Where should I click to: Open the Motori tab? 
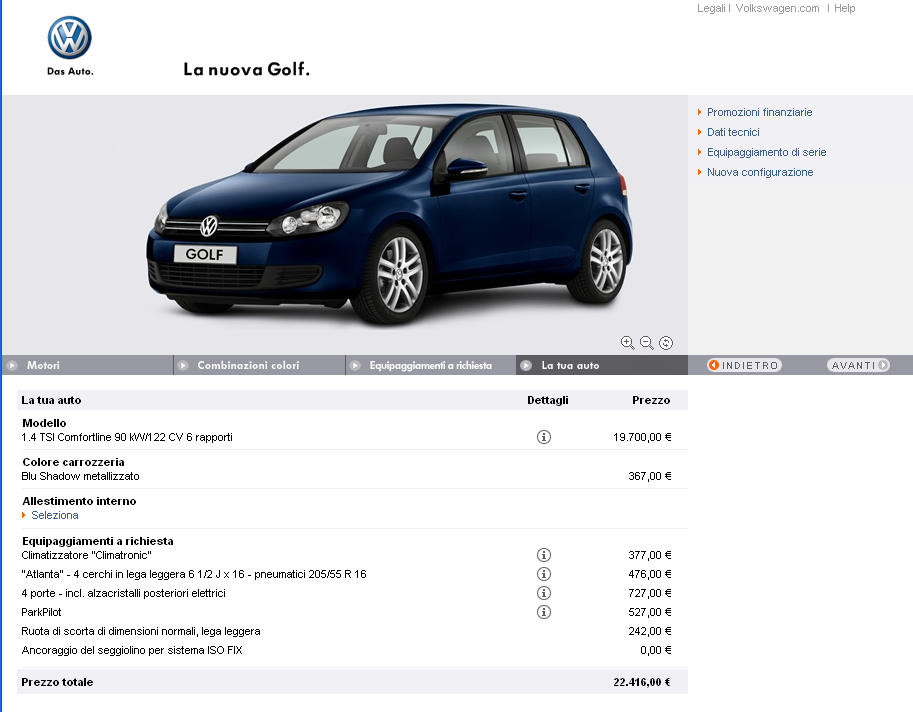click(87, 365)
